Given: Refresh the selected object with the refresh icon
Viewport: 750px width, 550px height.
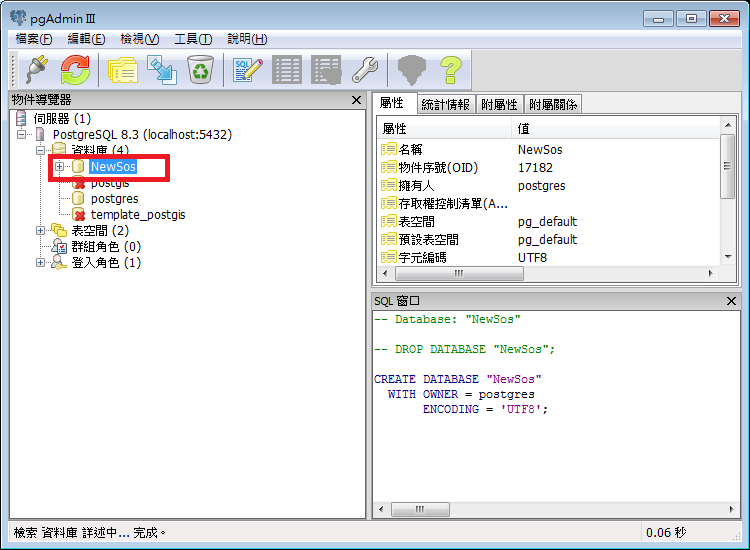Looking at the screenshot, I should tap(75, 70).
